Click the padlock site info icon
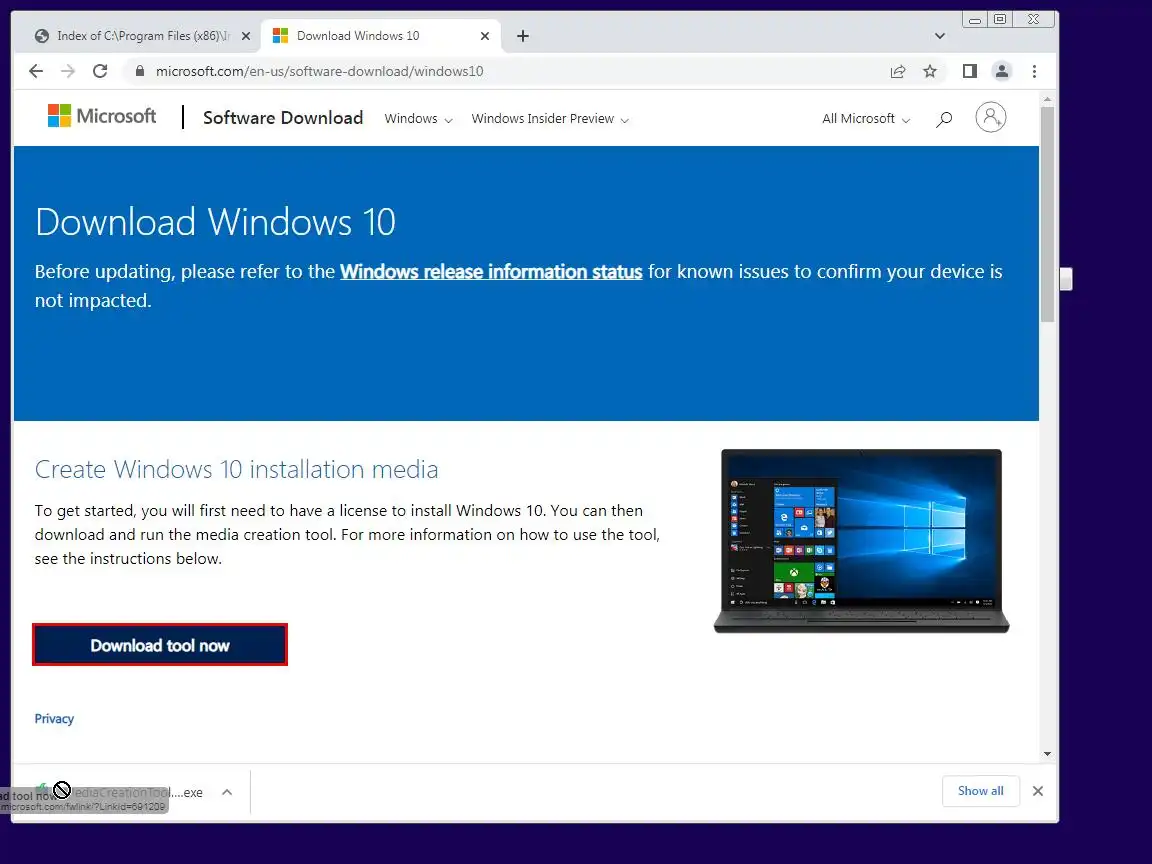The height and width of the screenshot is (864, 1152). coord(140,71)
